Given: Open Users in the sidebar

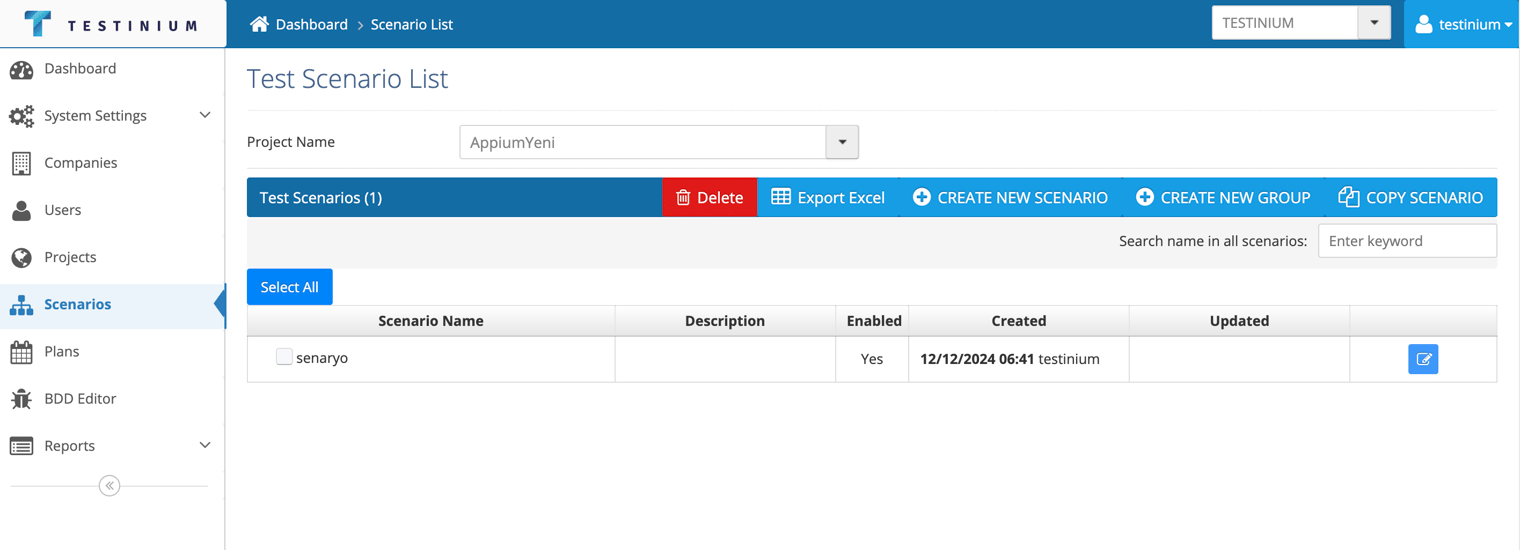Looking at the screenshot, I should click(112, 210).
